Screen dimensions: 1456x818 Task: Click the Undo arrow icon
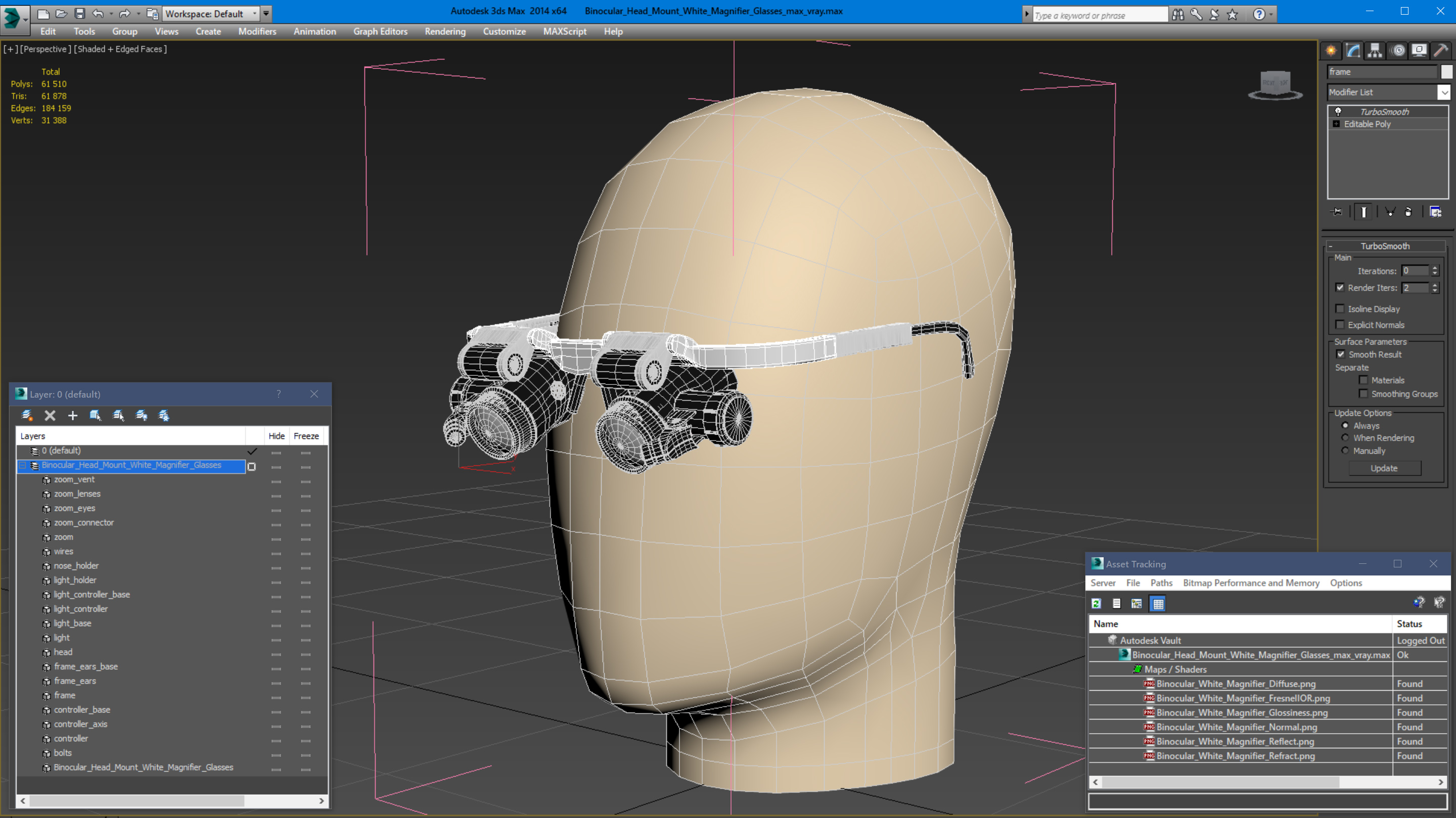click(x=99, y=14)
